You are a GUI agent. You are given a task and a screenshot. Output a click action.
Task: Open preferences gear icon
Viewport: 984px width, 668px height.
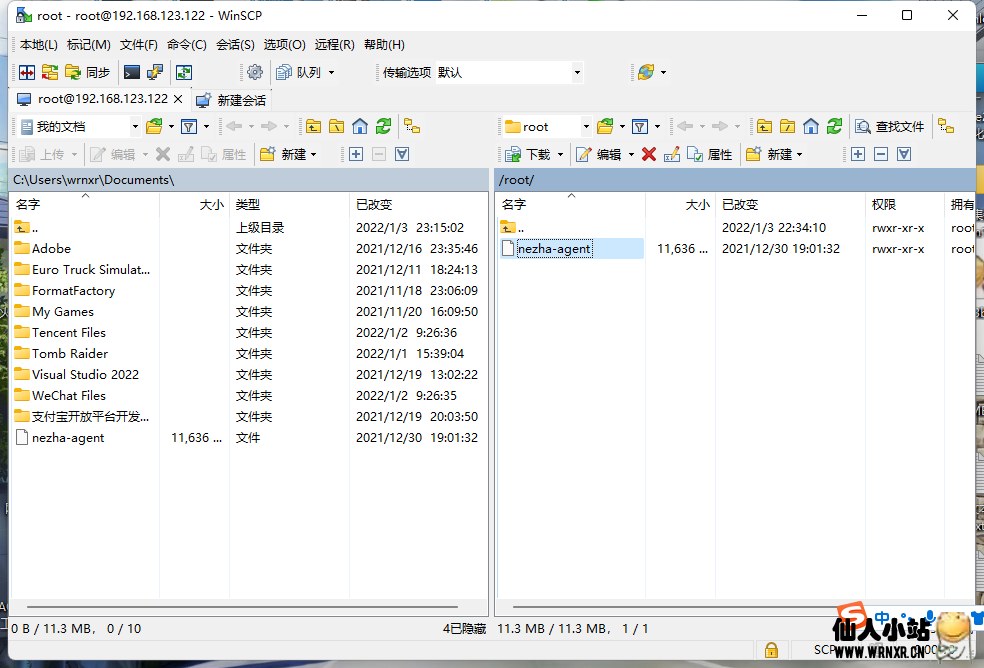(x=255, y=73)
